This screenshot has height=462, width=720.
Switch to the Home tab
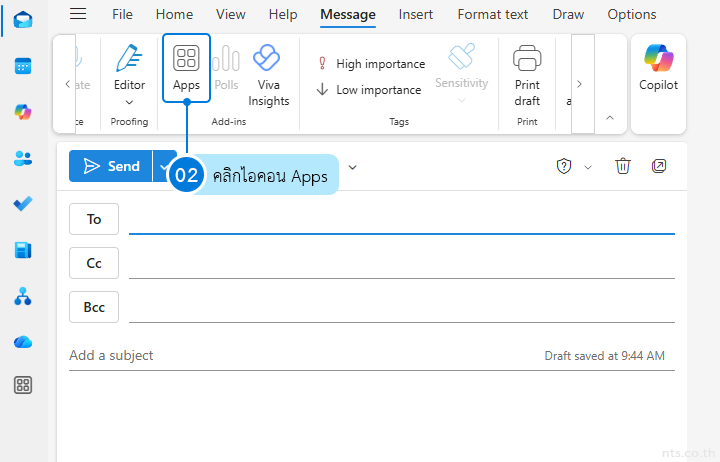click(174, 14)
